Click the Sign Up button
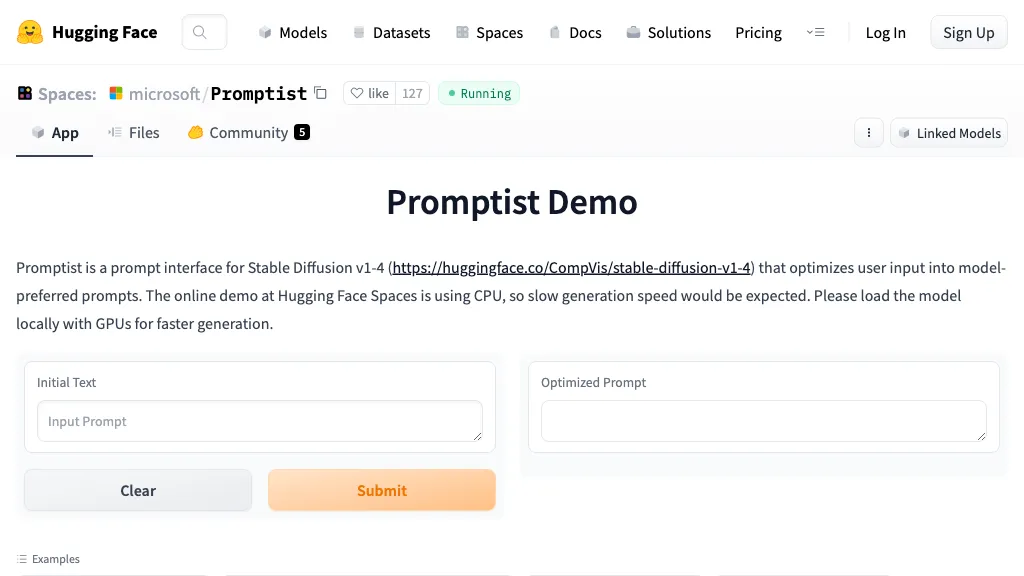Image resolution: width=1024 pixels, height=576 pixels. coord(968,32)
